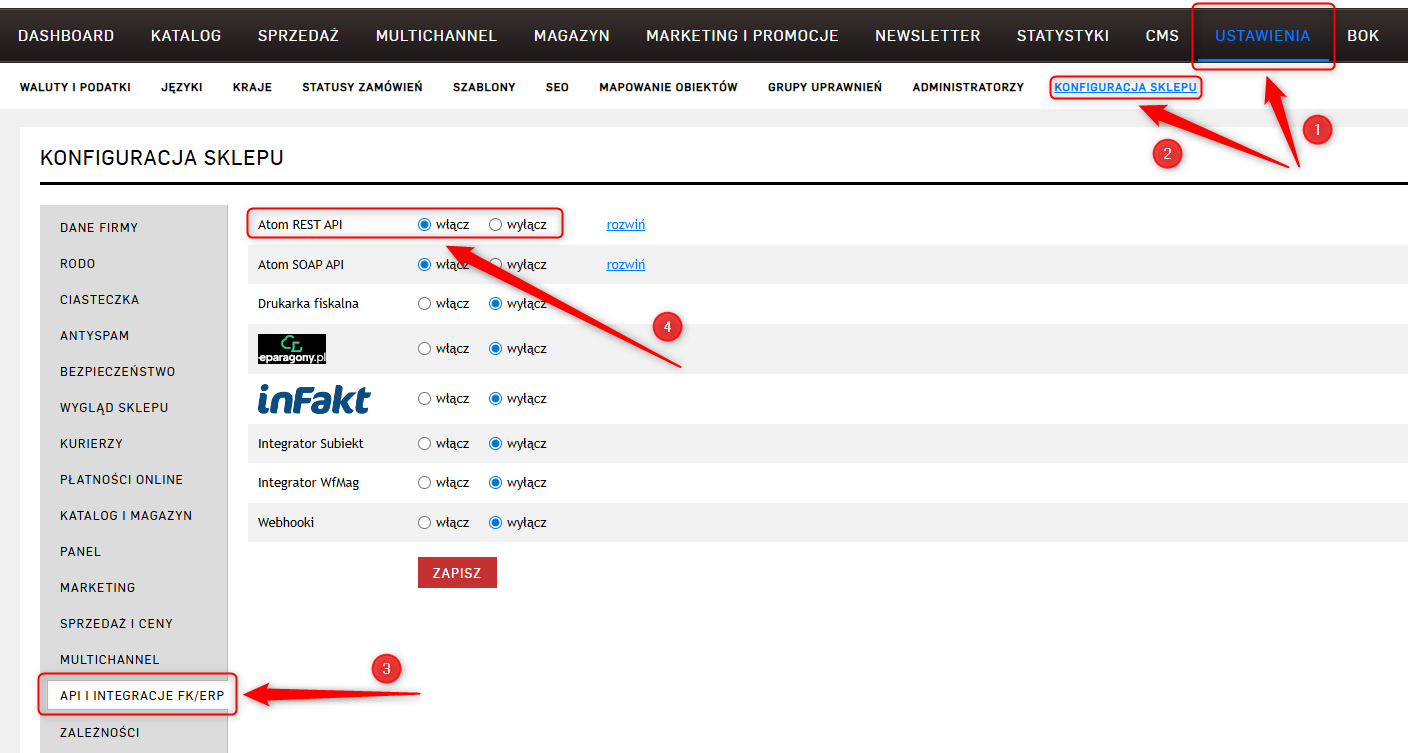This screenshot has height=753, width=1408.
Task: Select the Ustawienia top menu
Action: point(1262,36)
